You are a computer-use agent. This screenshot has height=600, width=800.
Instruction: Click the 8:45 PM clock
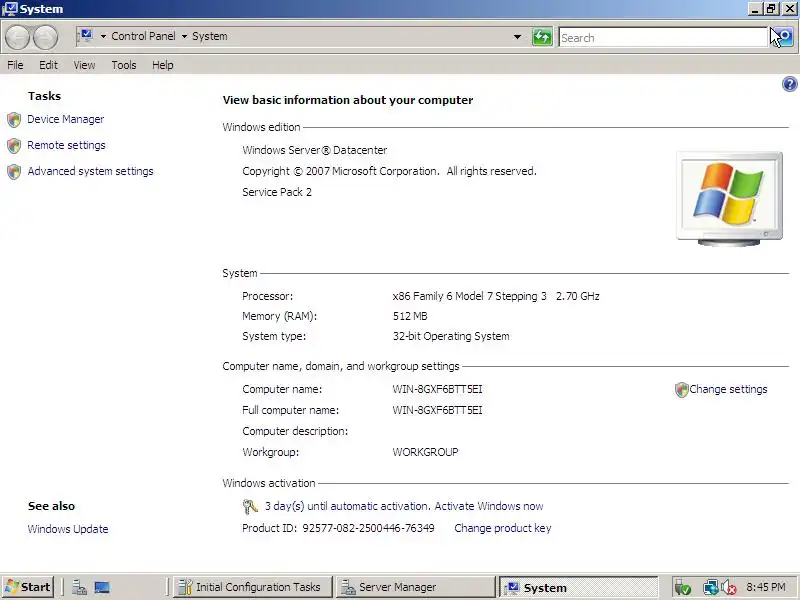pyautogui.click(x=765, y=587)
